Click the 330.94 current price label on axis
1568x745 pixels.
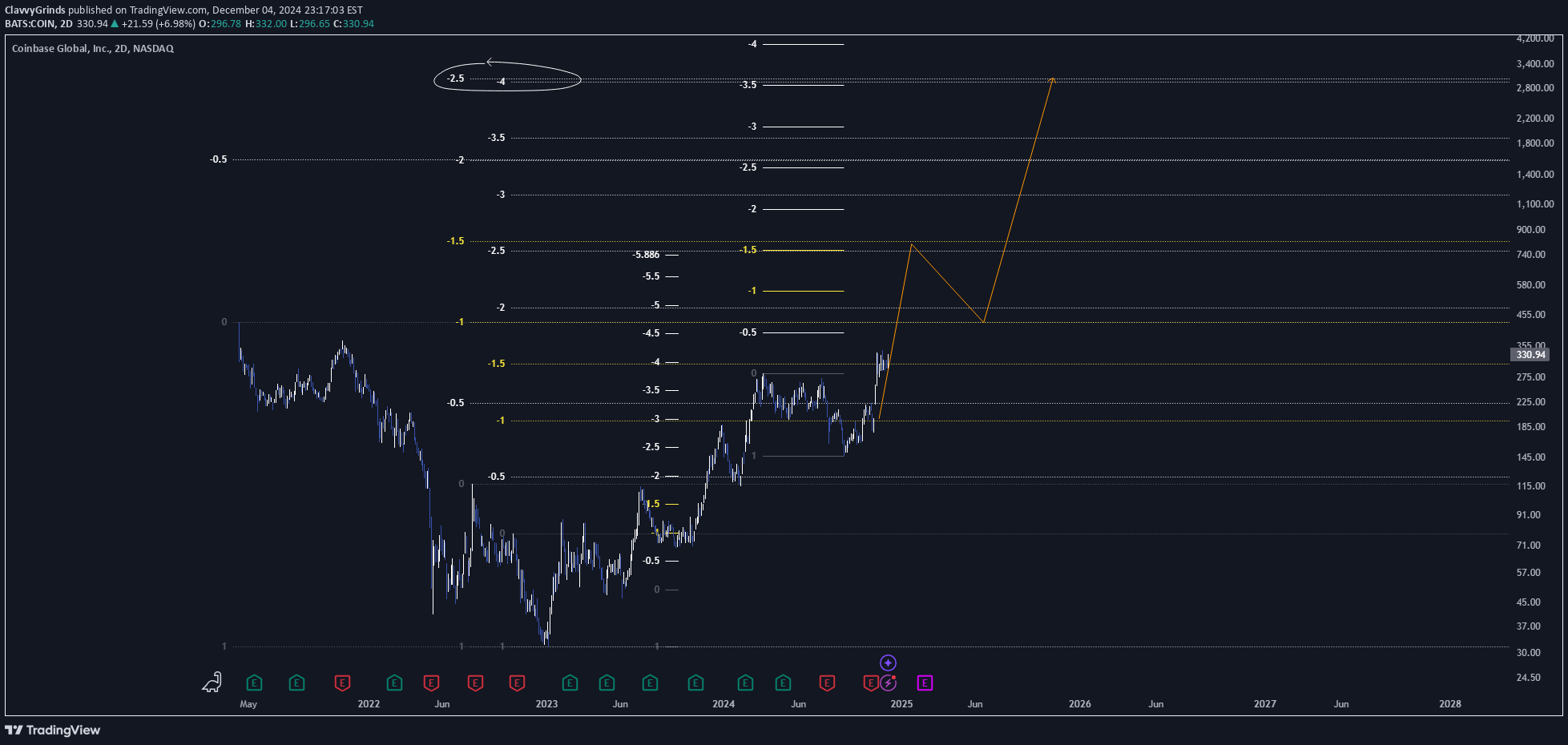point(1530,355)
